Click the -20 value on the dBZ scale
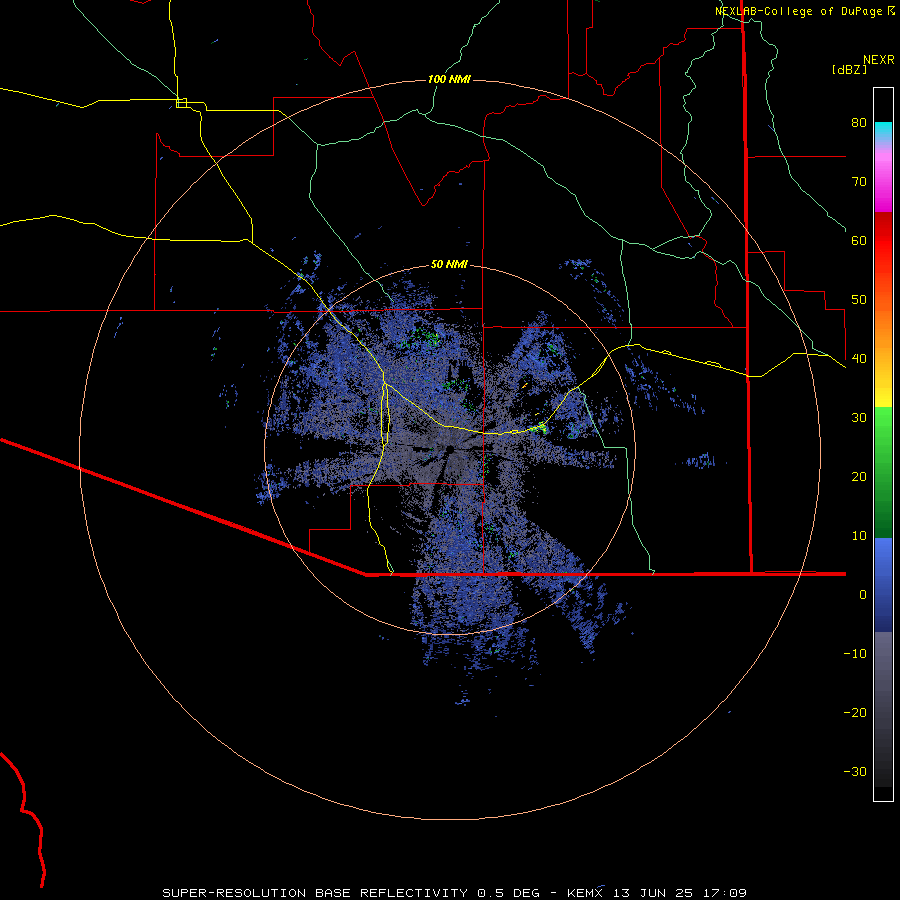This screenshot has width=900, height=900. coord(855,712)
